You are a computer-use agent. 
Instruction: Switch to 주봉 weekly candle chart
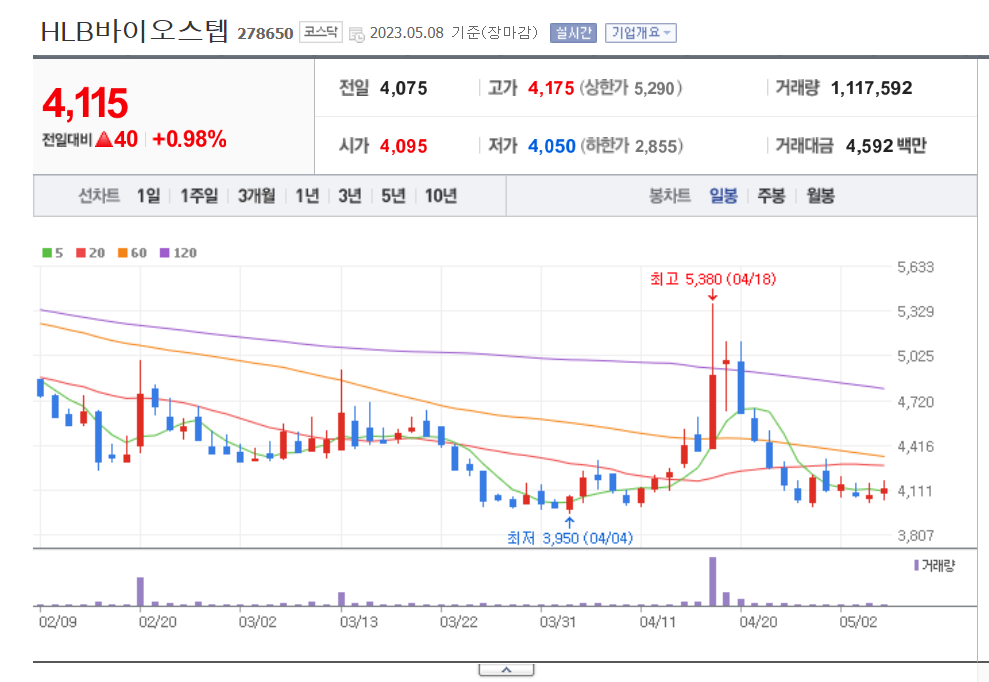(x=771, y=196)
